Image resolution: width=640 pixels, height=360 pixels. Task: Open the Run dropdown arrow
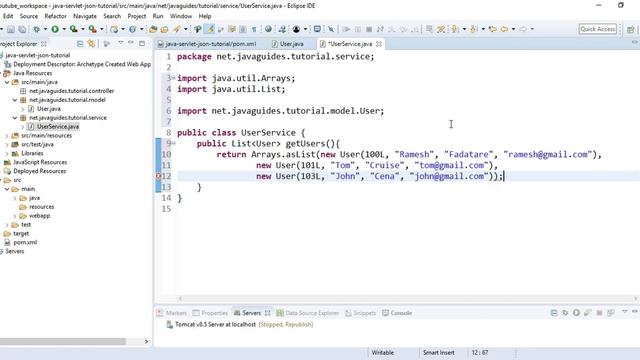coord(64,29)
